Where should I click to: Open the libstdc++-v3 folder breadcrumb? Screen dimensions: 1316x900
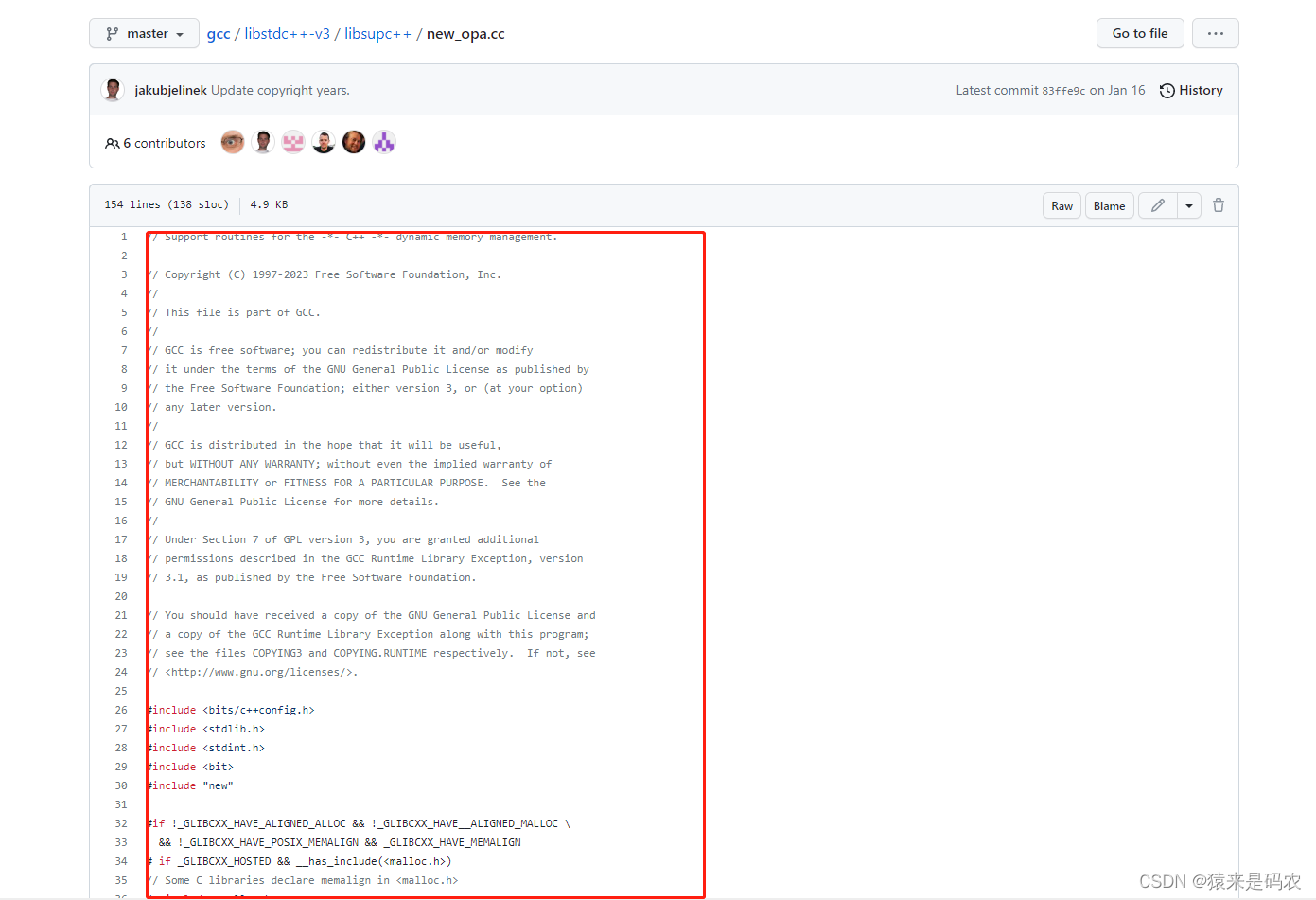[288, 34]
